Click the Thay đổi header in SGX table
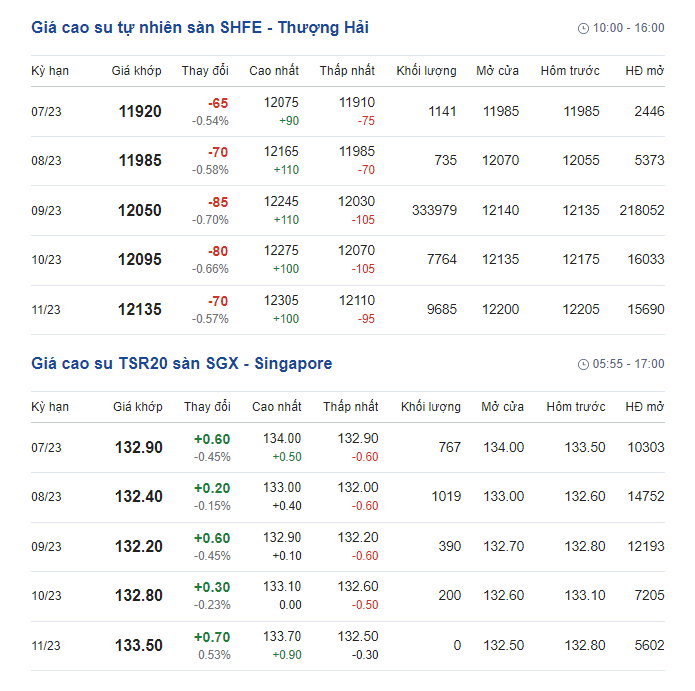This screenshot has height=691, width=695. (x=207, y=407)
